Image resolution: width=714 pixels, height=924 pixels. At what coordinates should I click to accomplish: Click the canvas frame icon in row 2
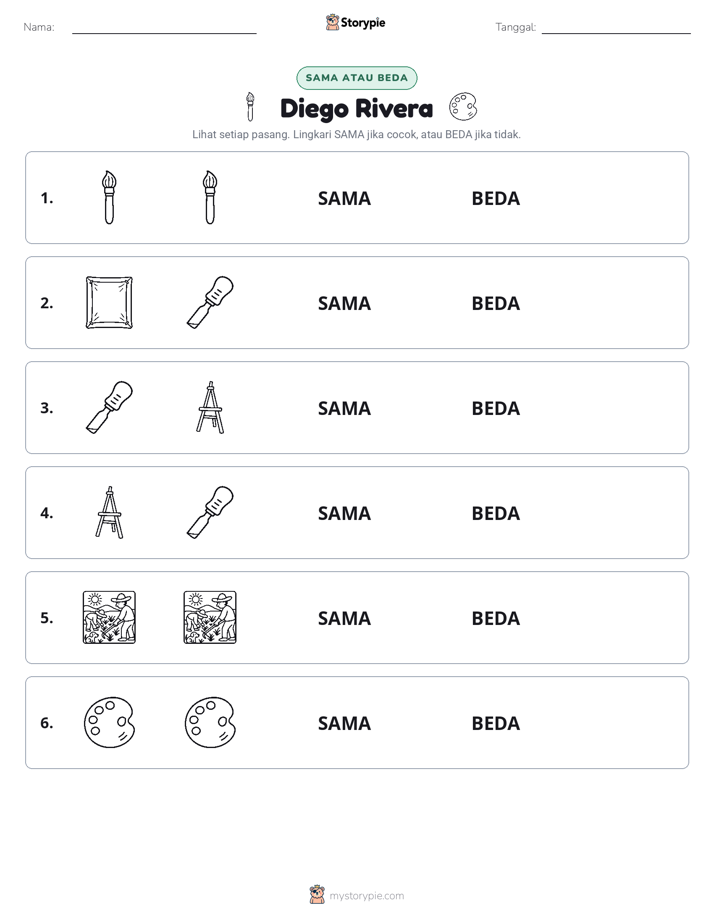click(109, 302)
